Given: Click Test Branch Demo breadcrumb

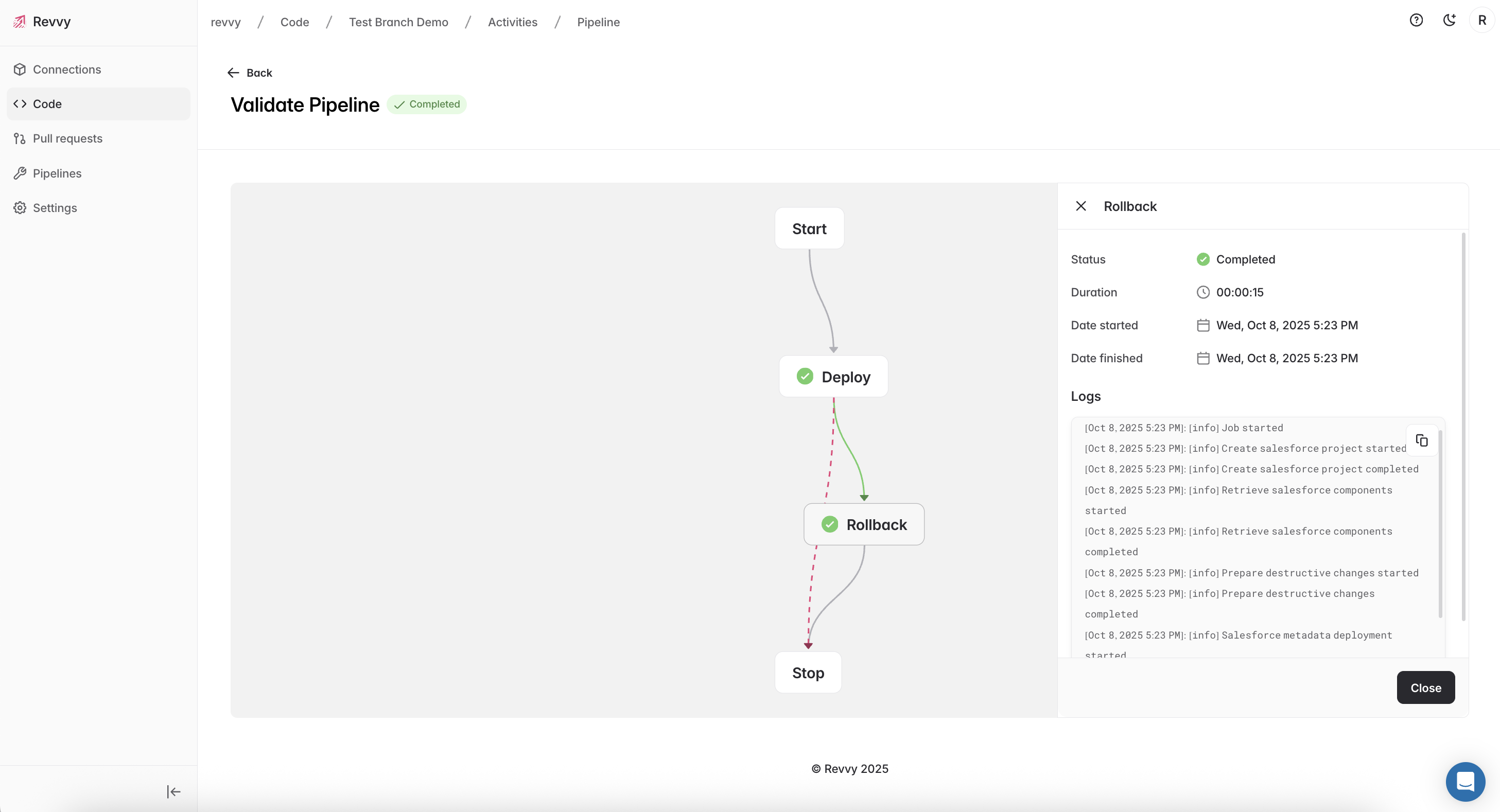Looking at the screenshot, I should pos(398,22).
